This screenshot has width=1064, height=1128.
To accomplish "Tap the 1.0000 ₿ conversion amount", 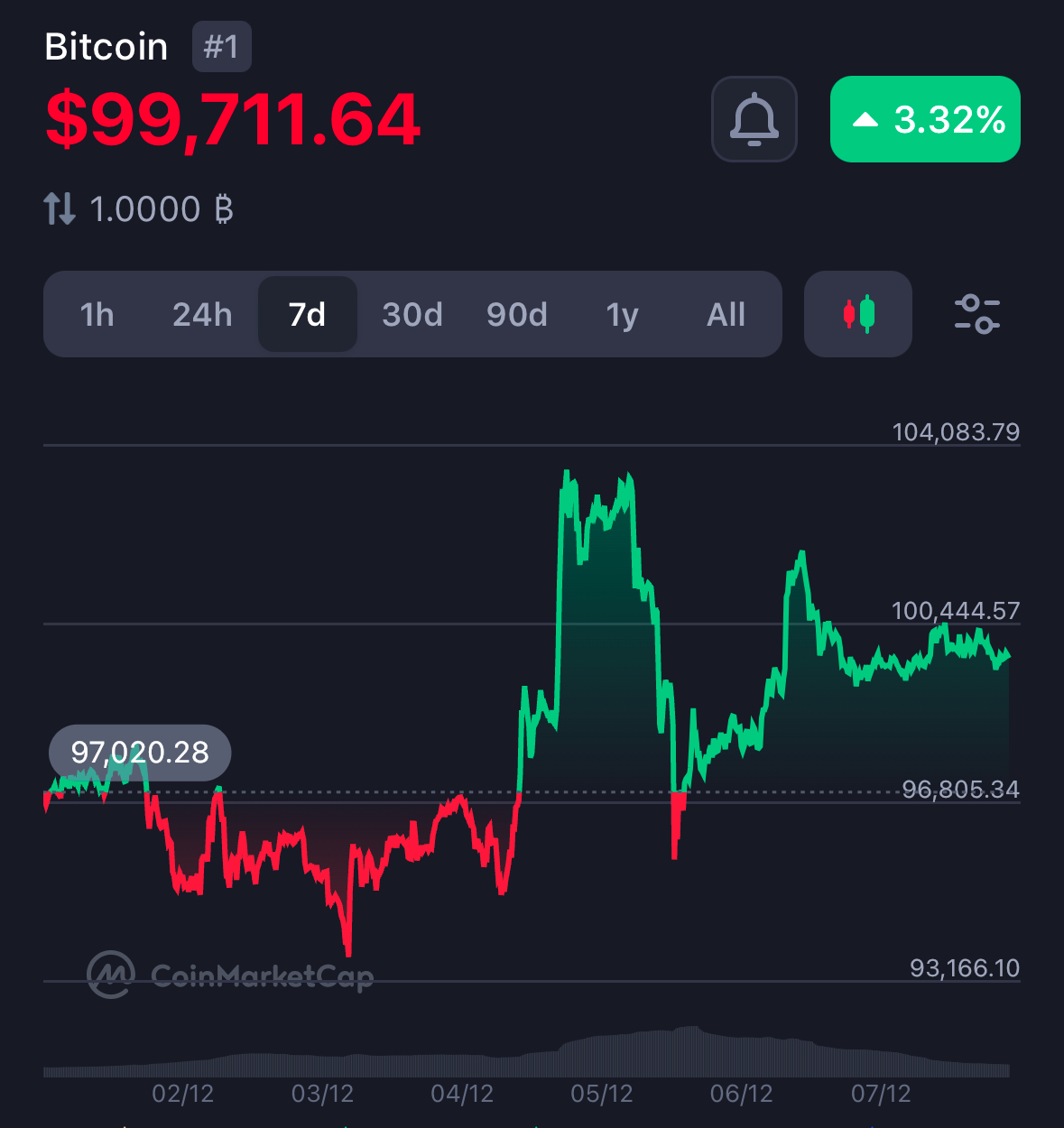I will (162, 209).
